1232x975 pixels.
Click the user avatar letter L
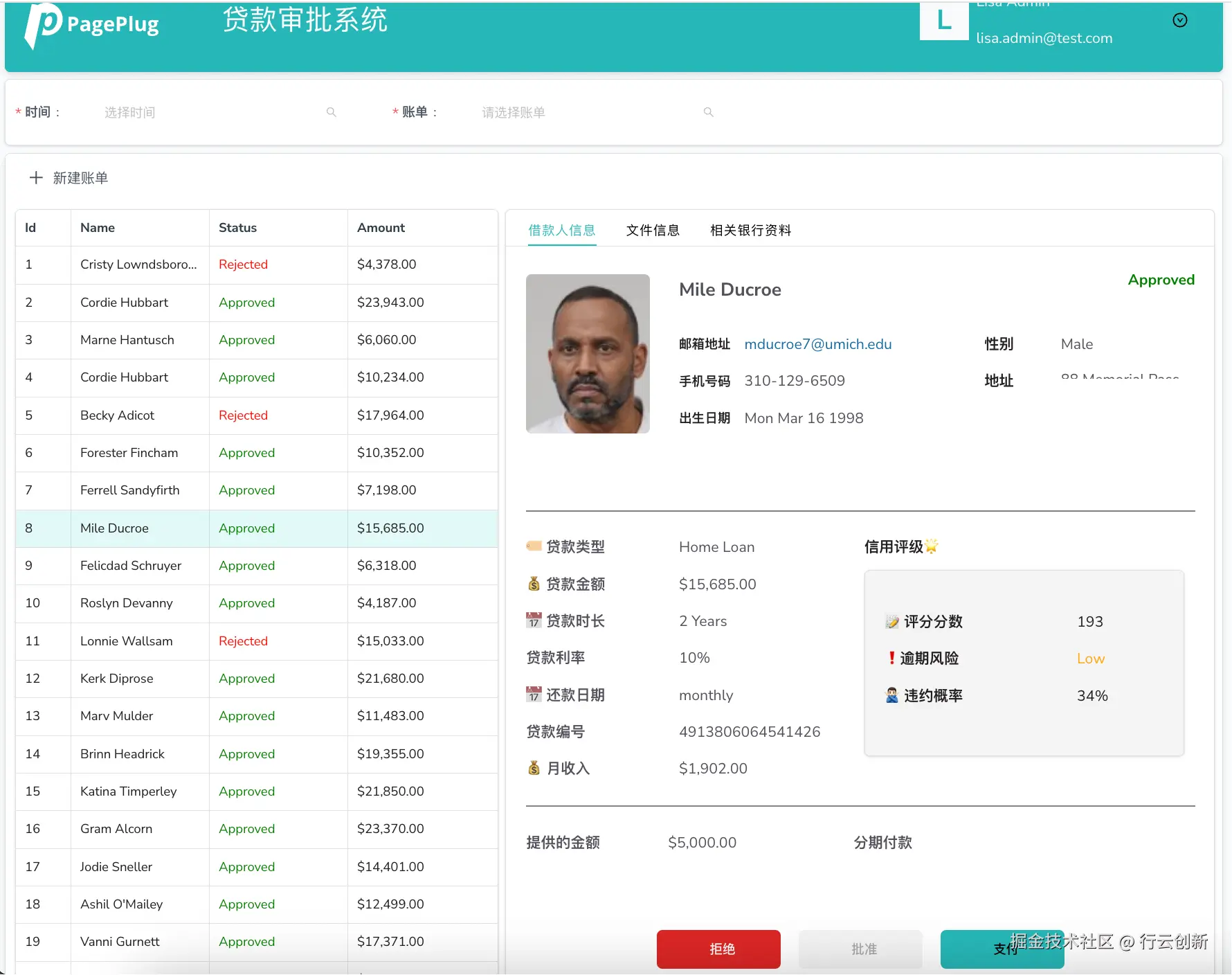tap(944, 21)
